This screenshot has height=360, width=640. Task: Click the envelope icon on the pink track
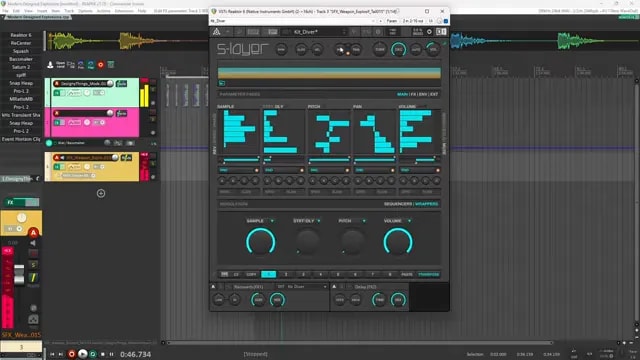pos(74,122)
